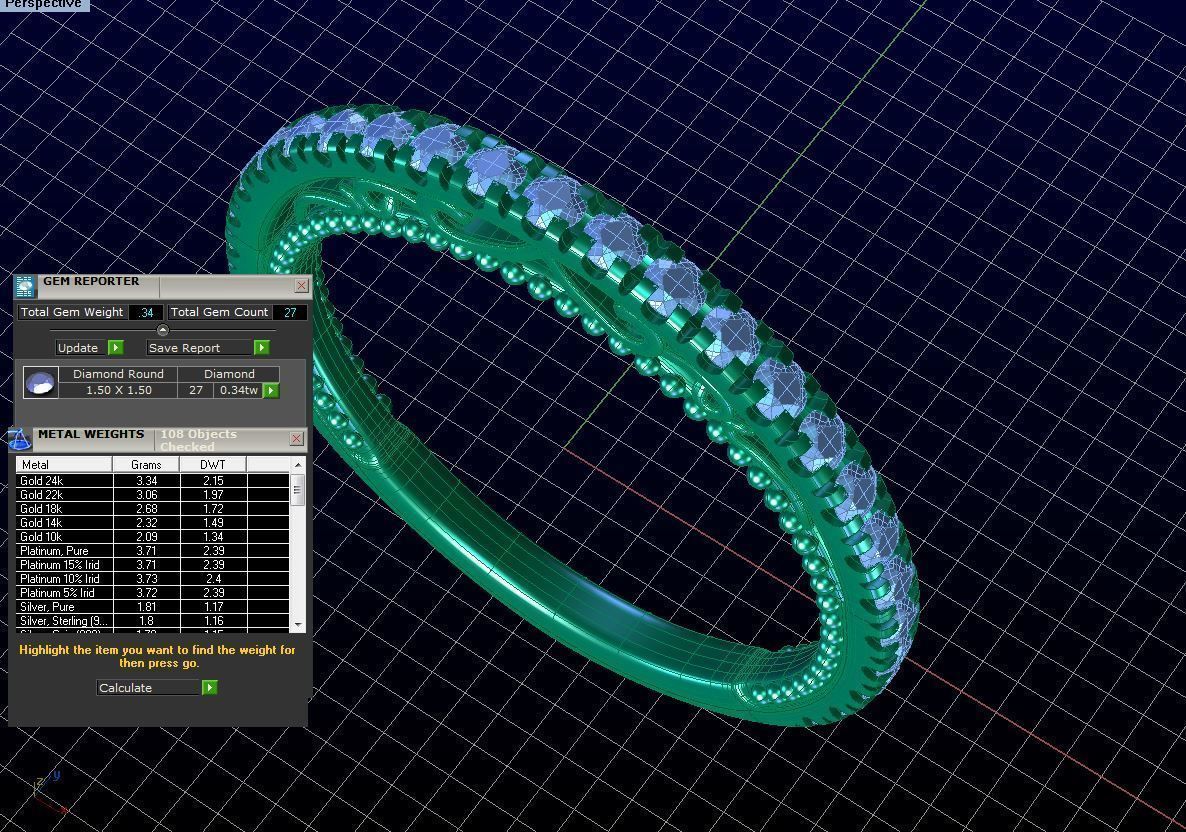Click the green arrow beside Save Report
Viewport: 1186px width, 832px height.
click(262, 347)
